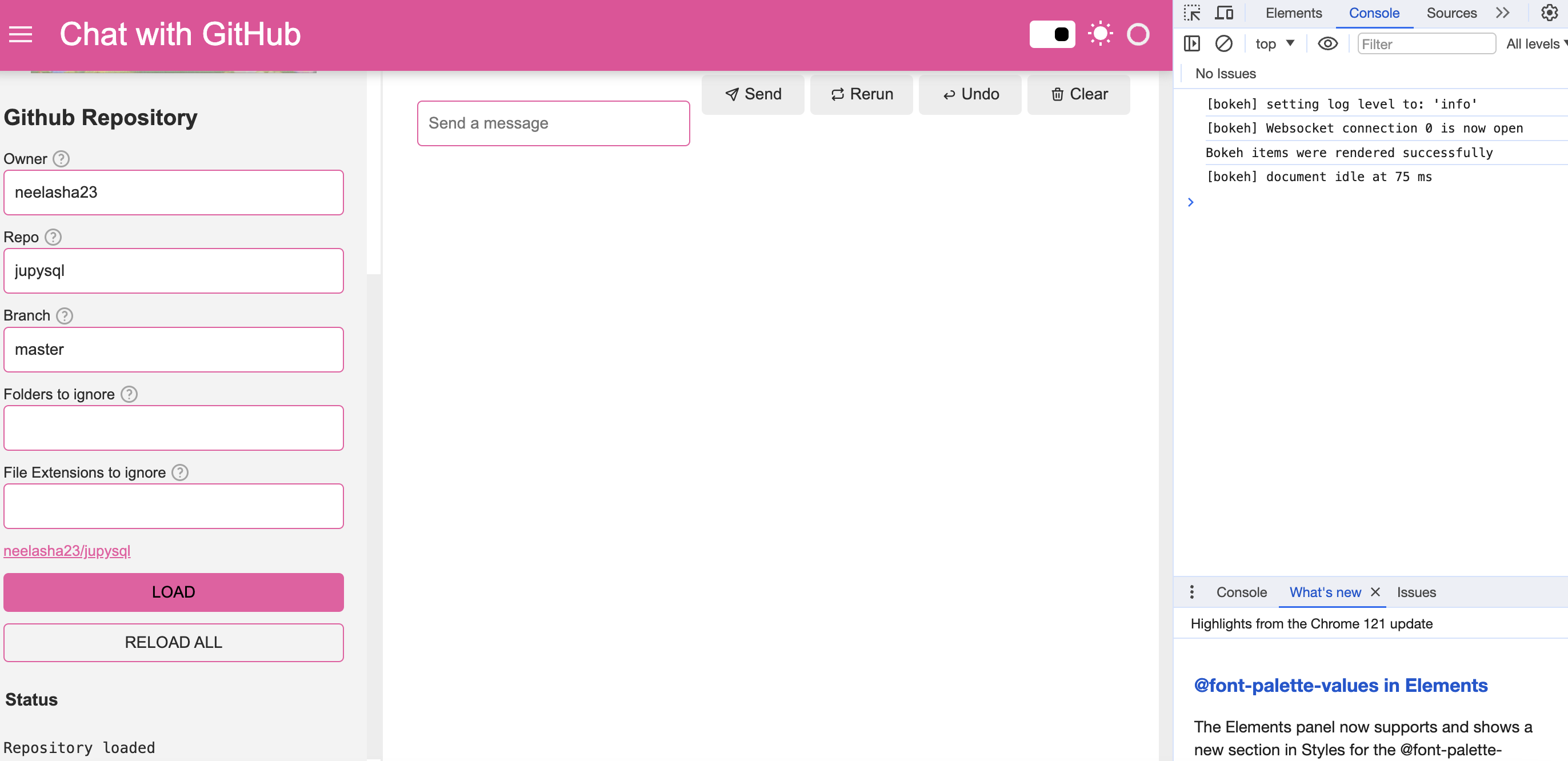The image size is (1568, 761).
Task: Select the inspect element picker icon
Action: click(x=1191, y=13)
